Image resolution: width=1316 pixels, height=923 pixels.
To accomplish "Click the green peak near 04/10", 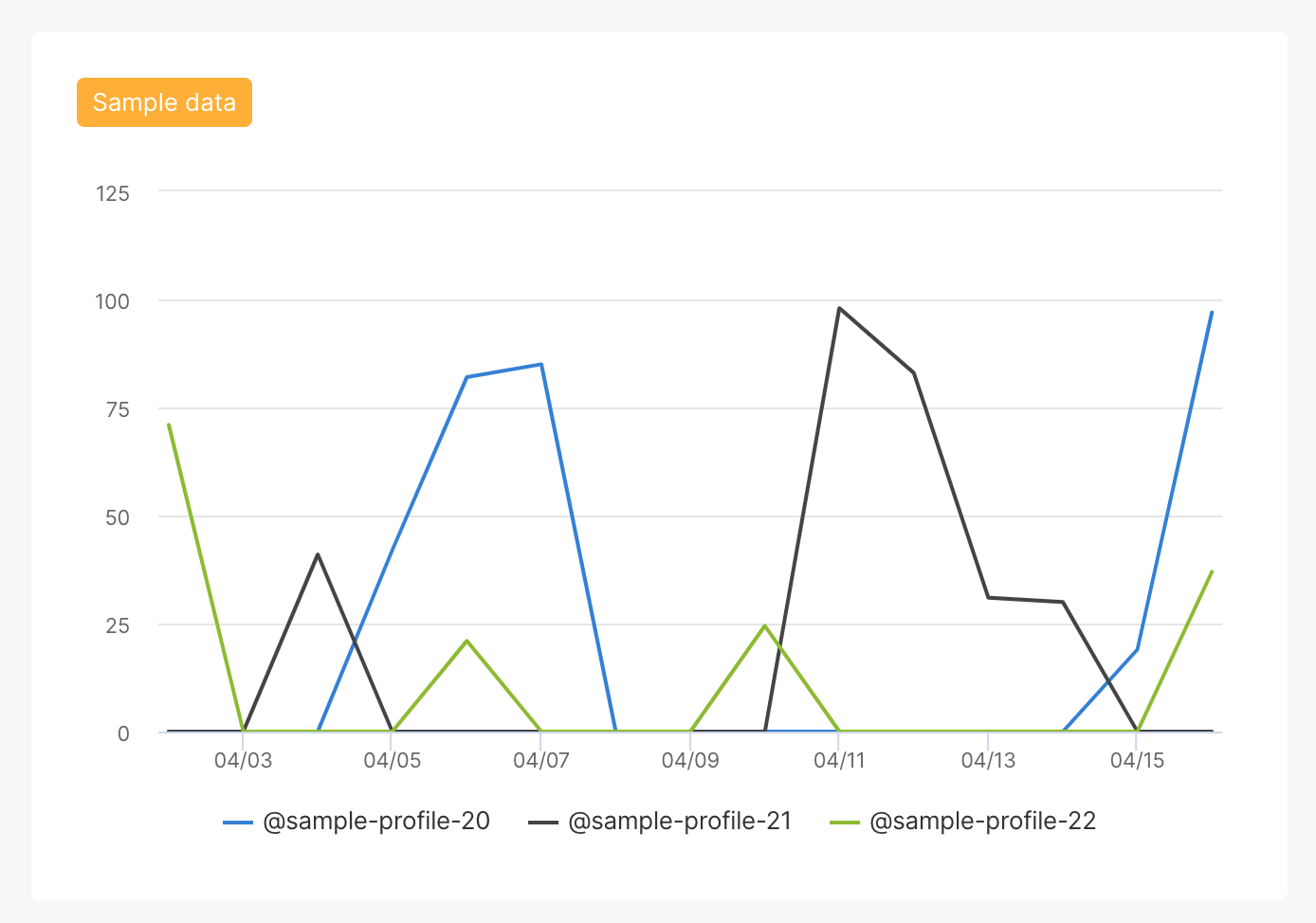I will coord(765,625).
